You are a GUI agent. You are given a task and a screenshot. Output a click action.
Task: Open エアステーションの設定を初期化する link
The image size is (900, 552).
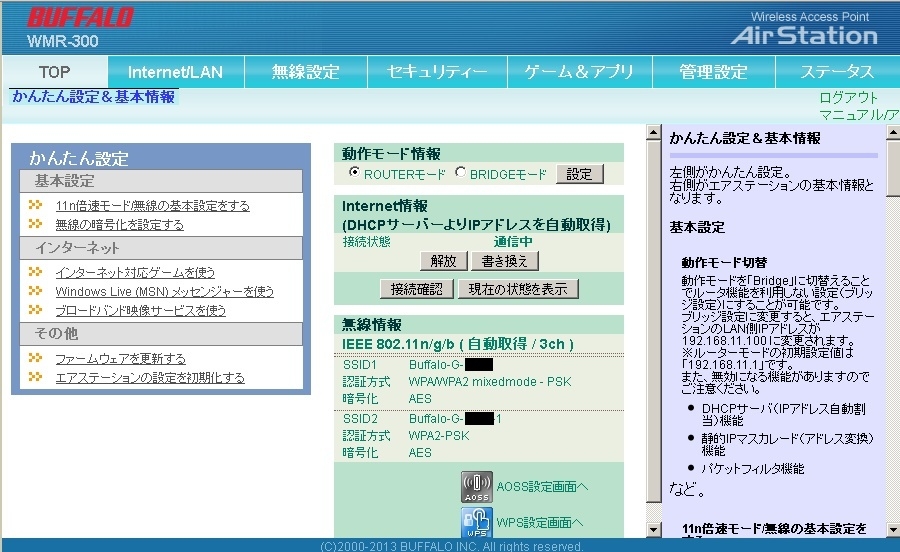coord(150,378)
